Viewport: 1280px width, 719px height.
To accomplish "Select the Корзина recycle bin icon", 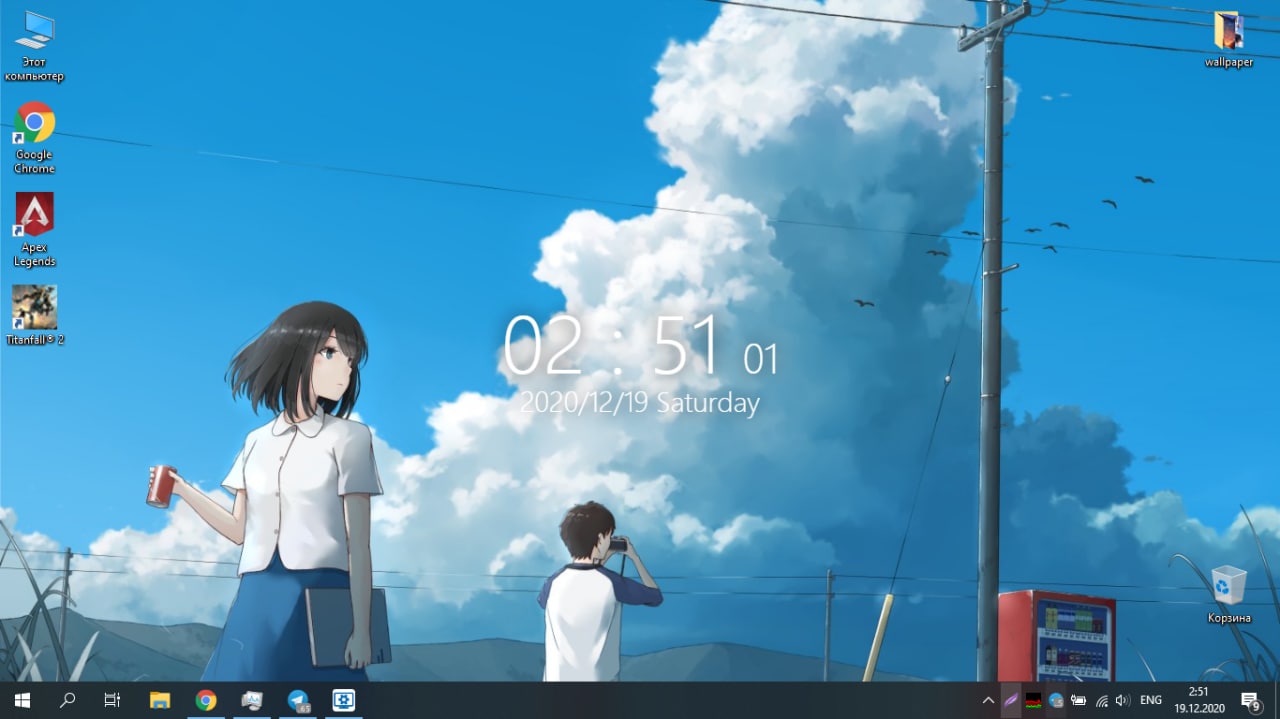I will [x=1229, y=594].
